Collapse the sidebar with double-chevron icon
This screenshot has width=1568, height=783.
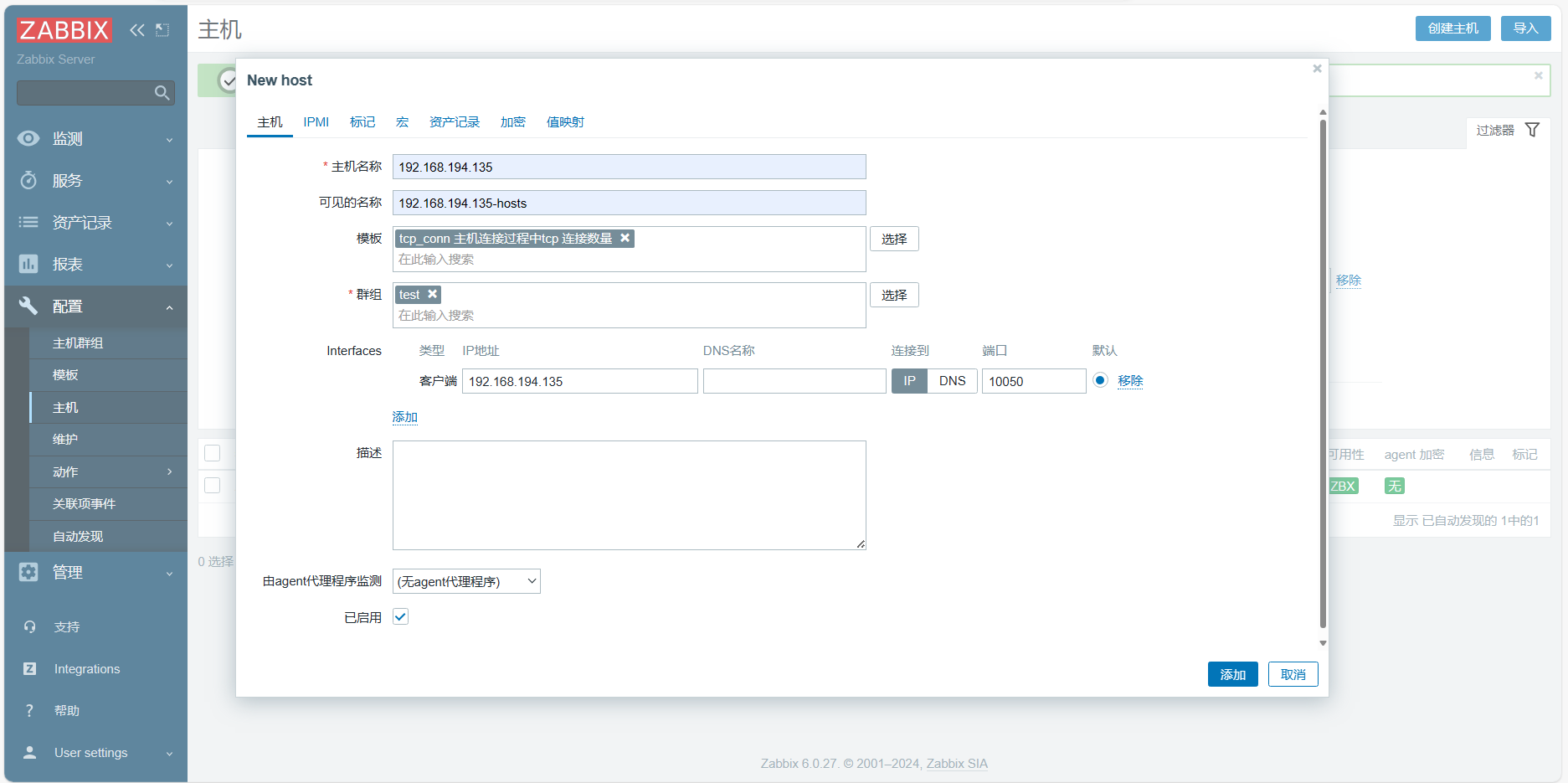pos(137,30)
